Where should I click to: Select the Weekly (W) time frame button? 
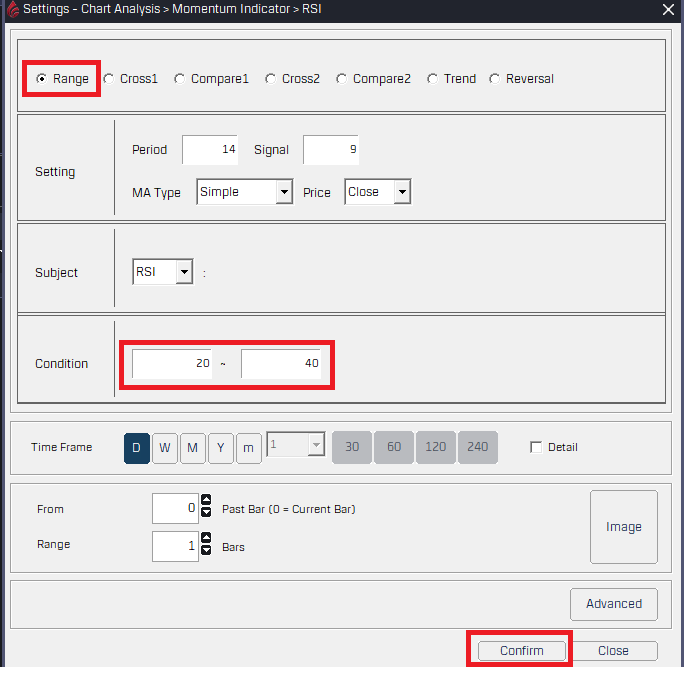click(x=164, y=448)
